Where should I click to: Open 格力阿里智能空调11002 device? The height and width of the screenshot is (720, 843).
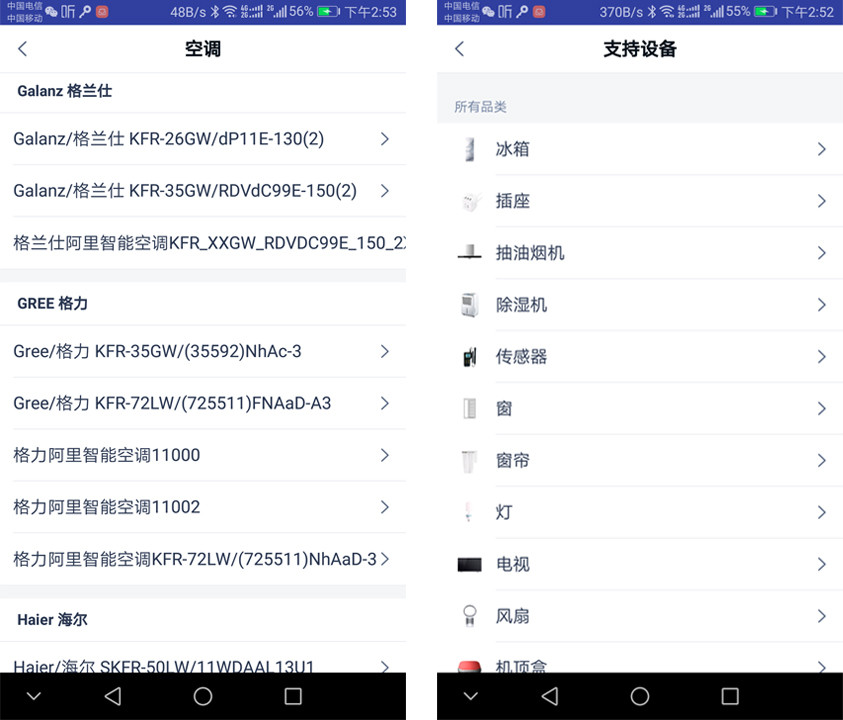point(107,507)
